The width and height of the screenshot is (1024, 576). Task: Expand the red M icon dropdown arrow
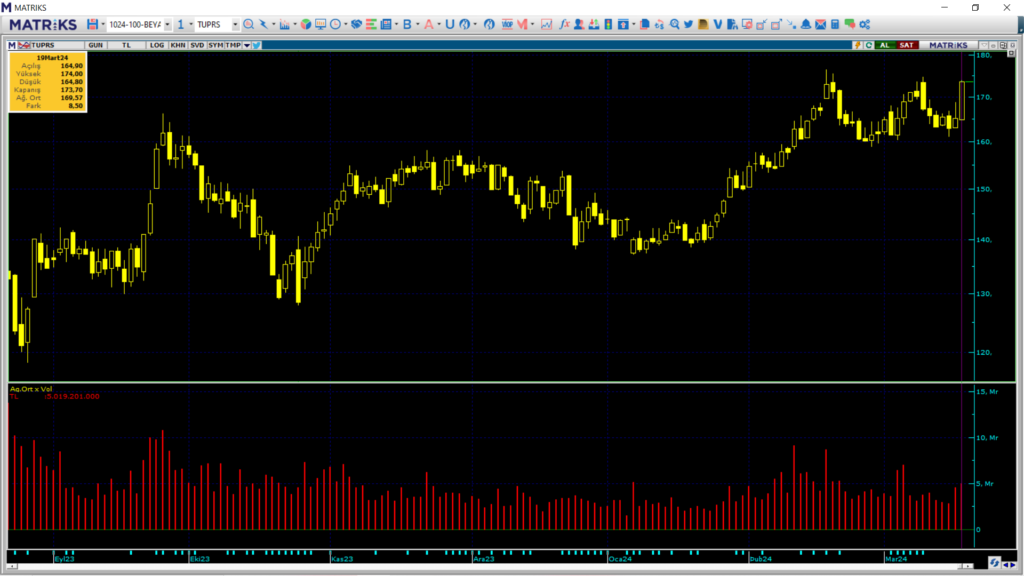coord(532,24)
